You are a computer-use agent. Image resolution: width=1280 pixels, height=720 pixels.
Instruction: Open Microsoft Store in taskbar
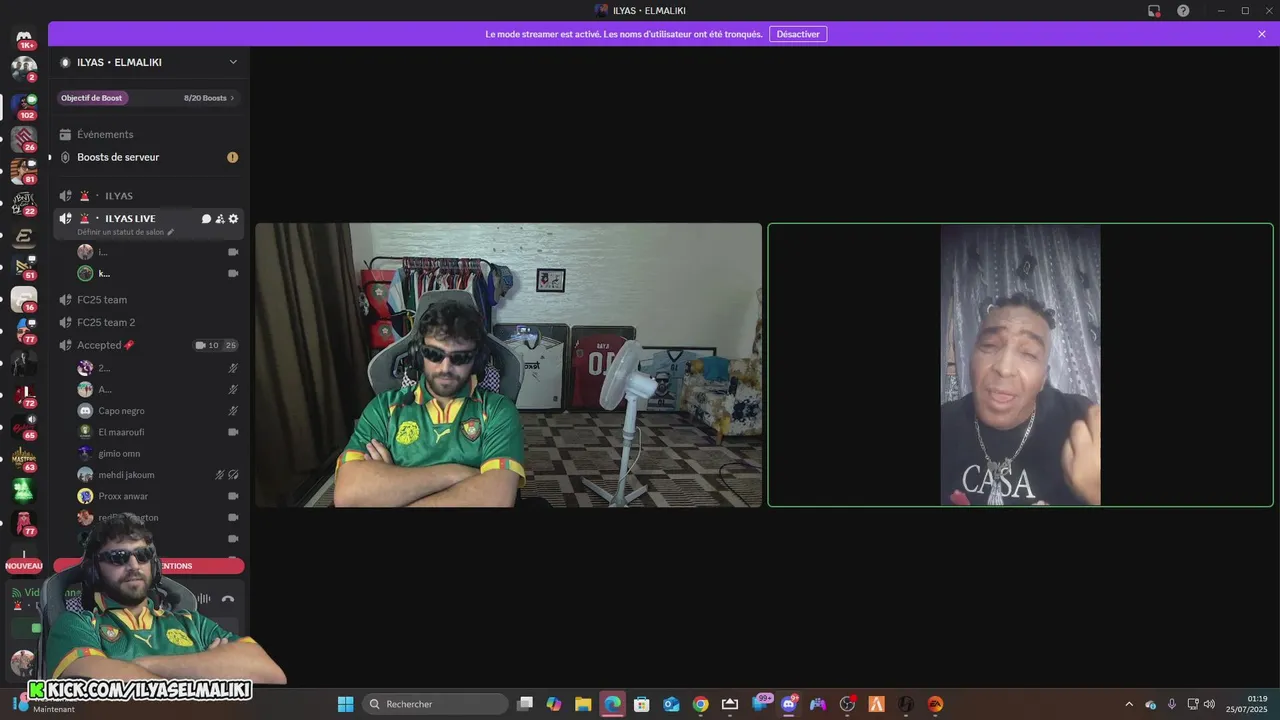[642, 704]
